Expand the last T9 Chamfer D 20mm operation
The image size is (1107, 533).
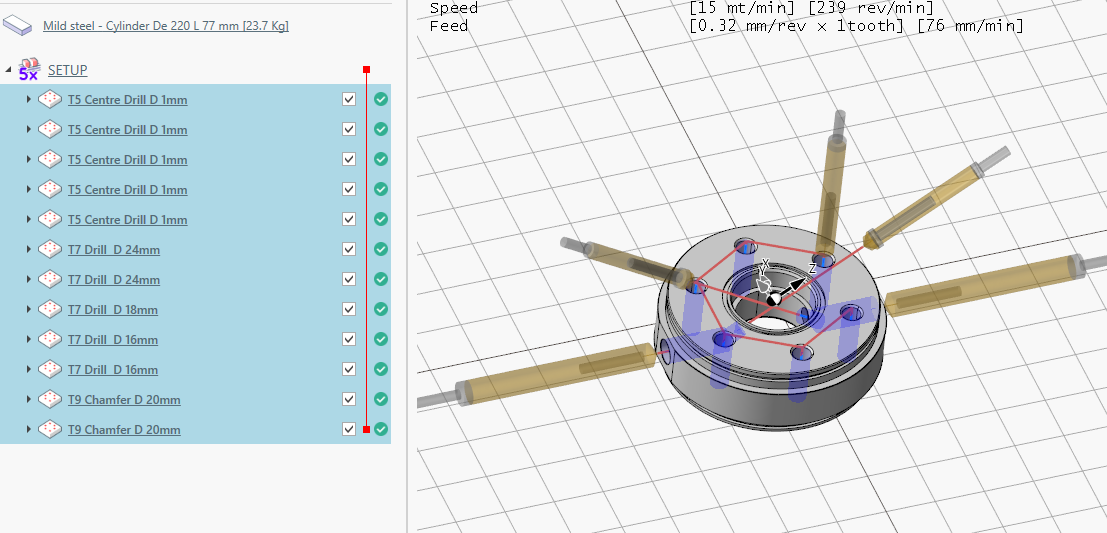point(29,430)
